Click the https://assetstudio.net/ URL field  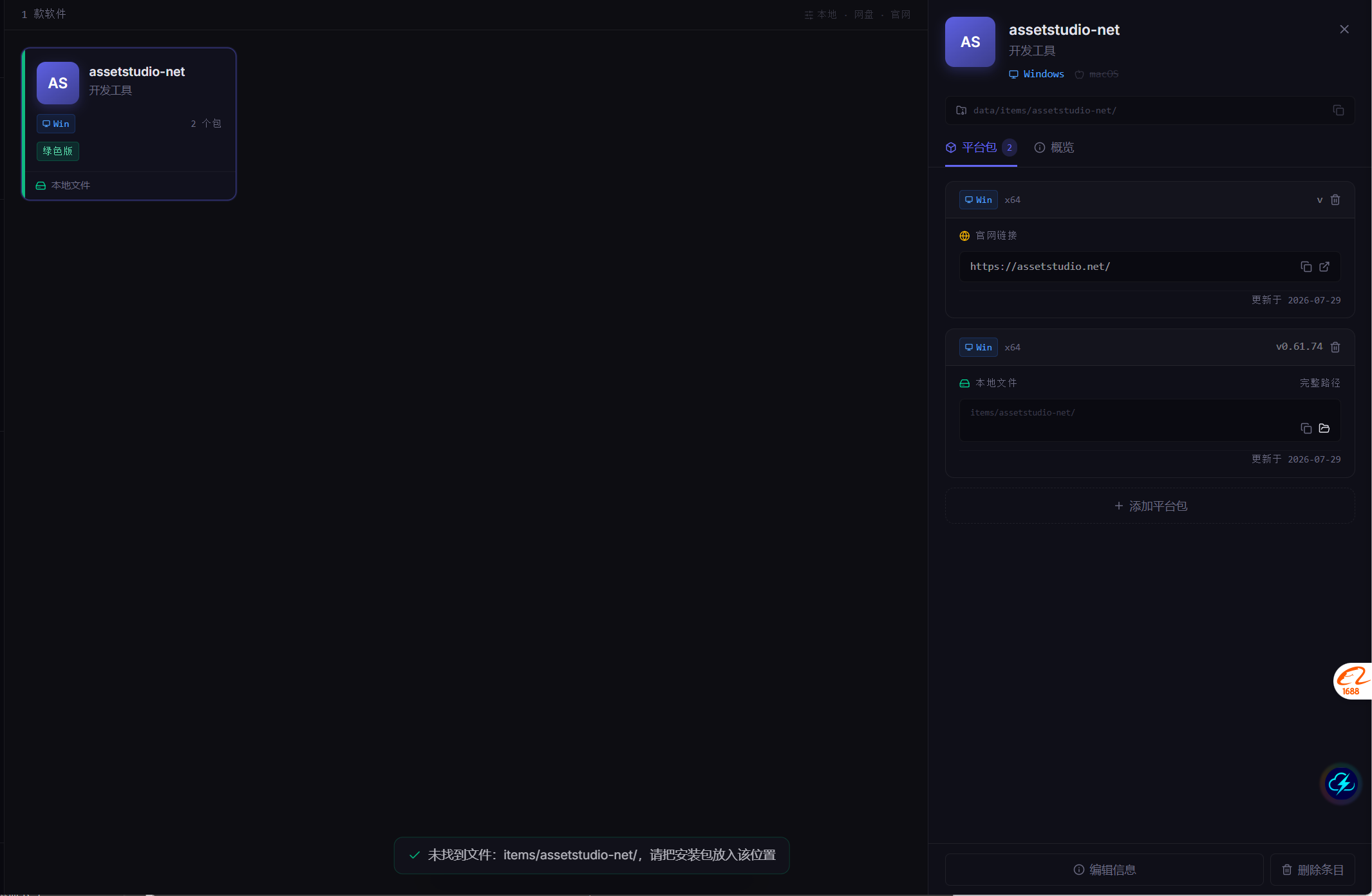(x=1150, y=267)
